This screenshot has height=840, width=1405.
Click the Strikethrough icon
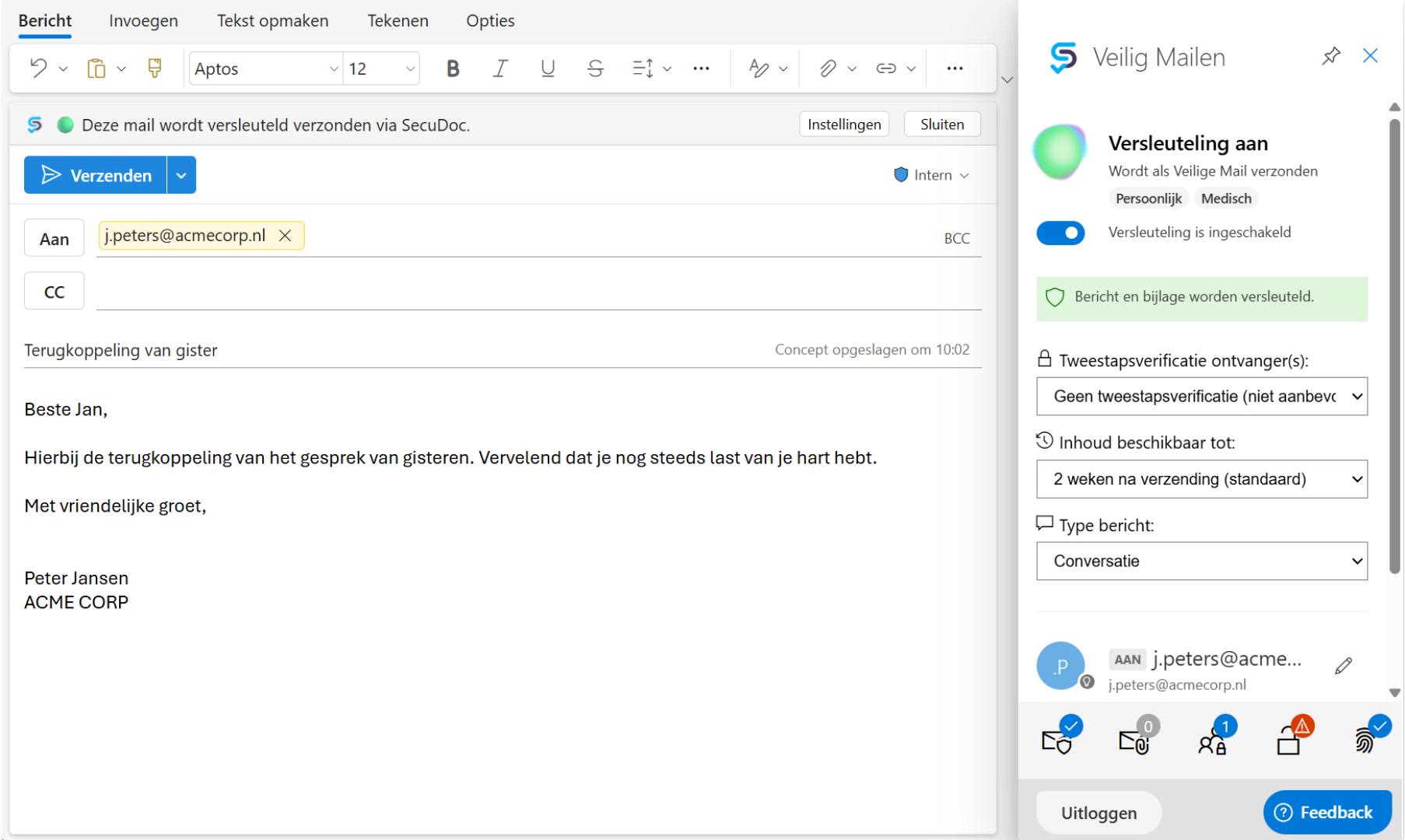coord(595,68)
